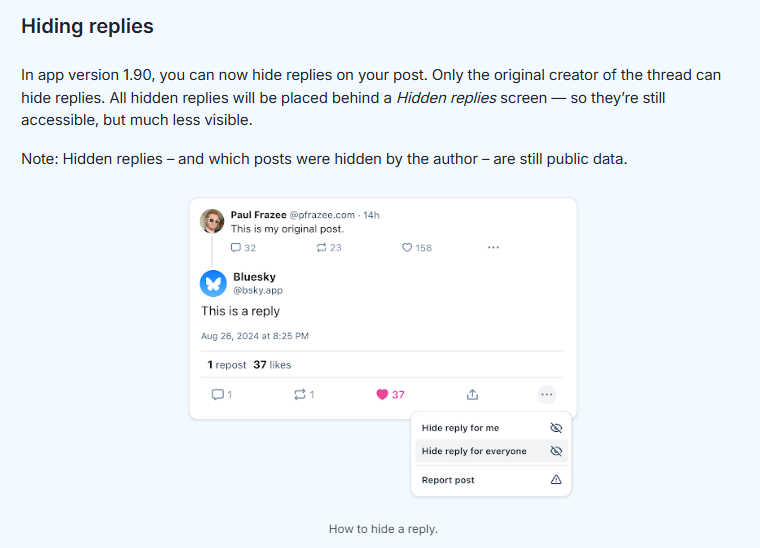This screenshot has height=548, width=760.
Task: Click the "1 repost" count link
Action: 225,365
